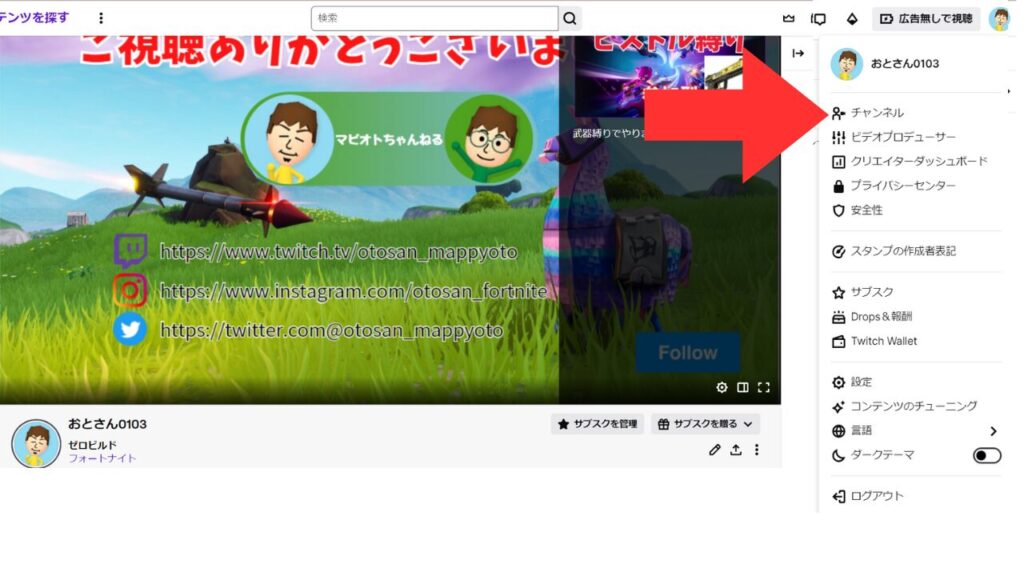Screen dimensions: 1024x576
Task: Click the おとさん0103 channel name below video
Action: (x=107, y=424)
